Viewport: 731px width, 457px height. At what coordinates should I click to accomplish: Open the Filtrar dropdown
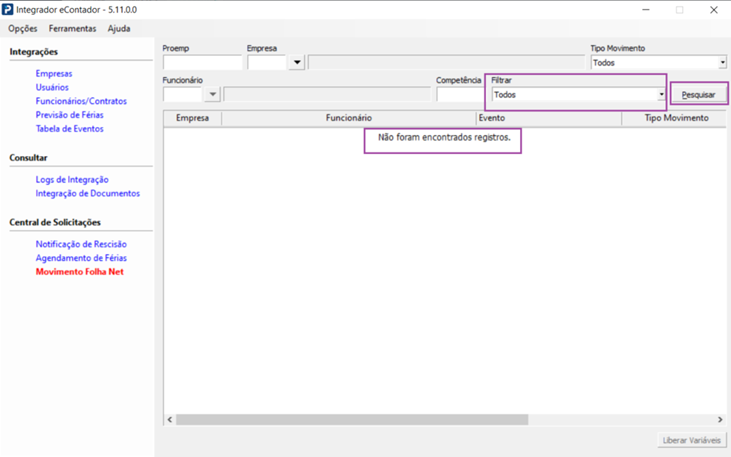[x=661, y=95]
